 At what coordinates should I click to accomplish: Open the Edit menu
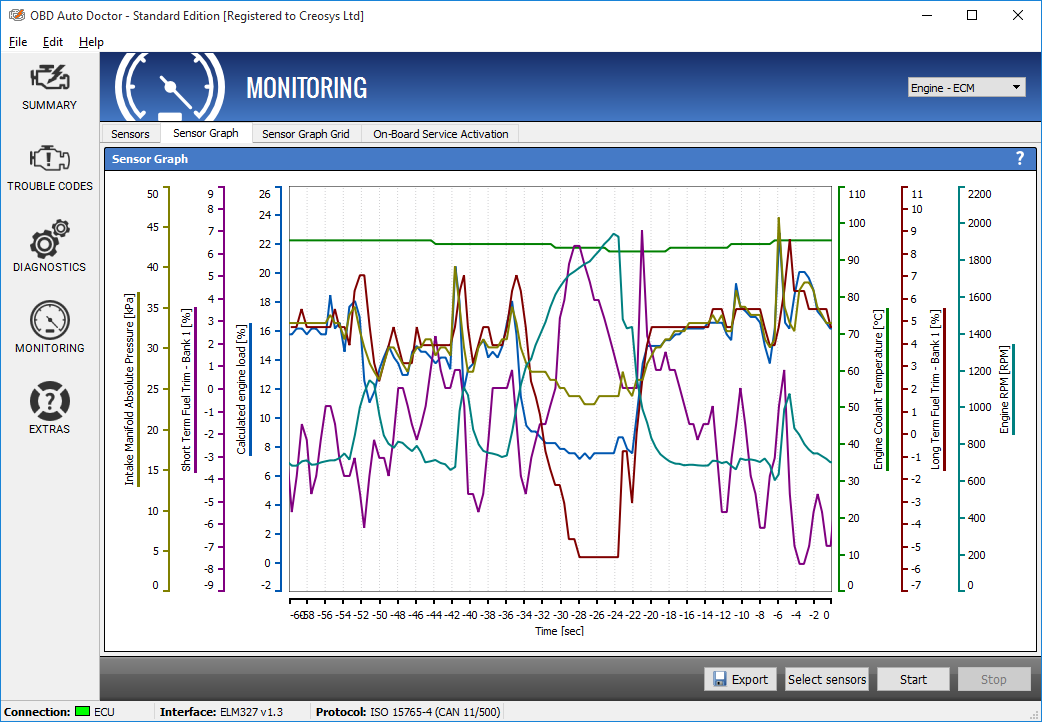click(52, 42)
